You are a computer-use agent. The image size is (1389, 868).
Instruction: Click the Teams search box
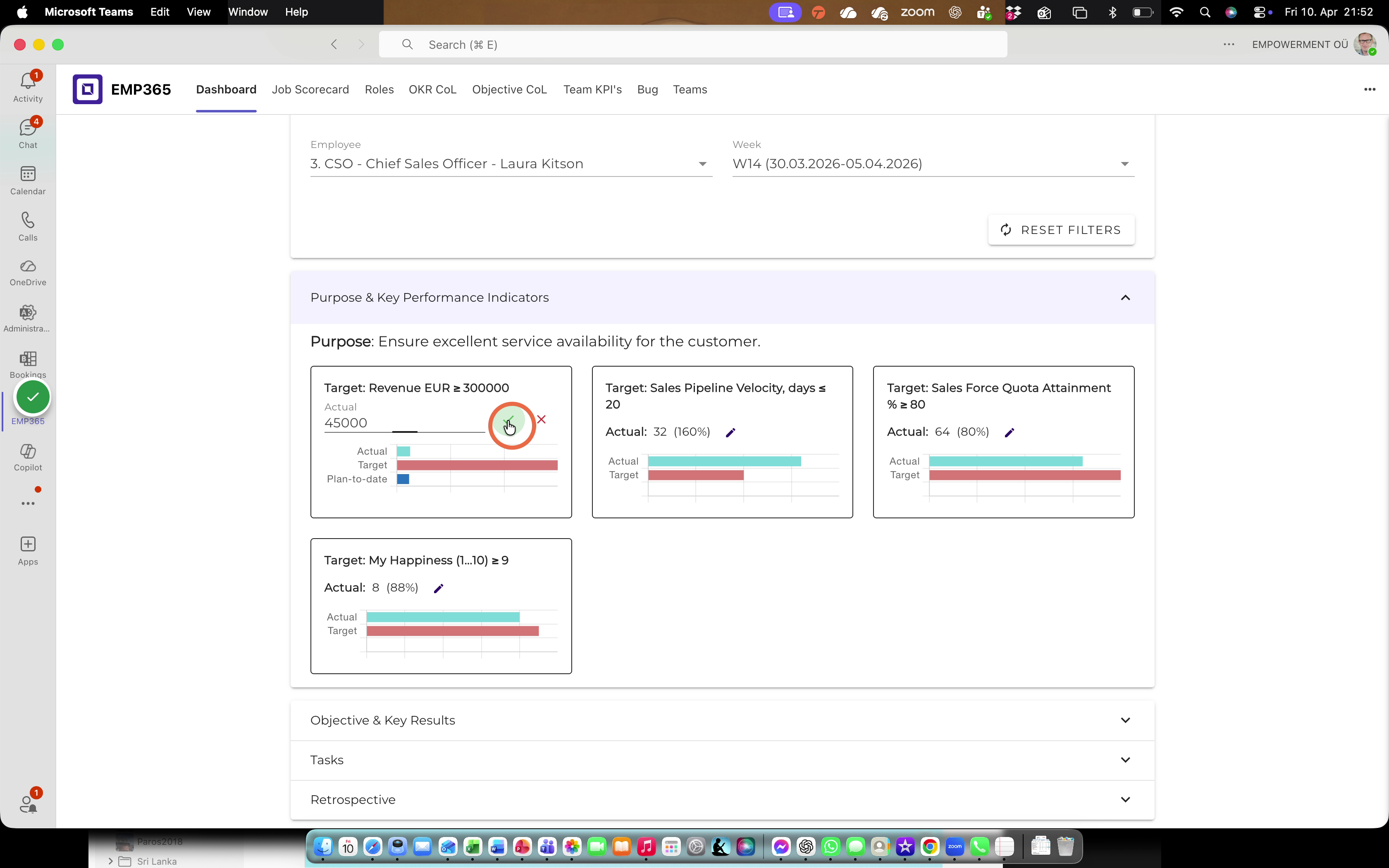coord(693,44)
